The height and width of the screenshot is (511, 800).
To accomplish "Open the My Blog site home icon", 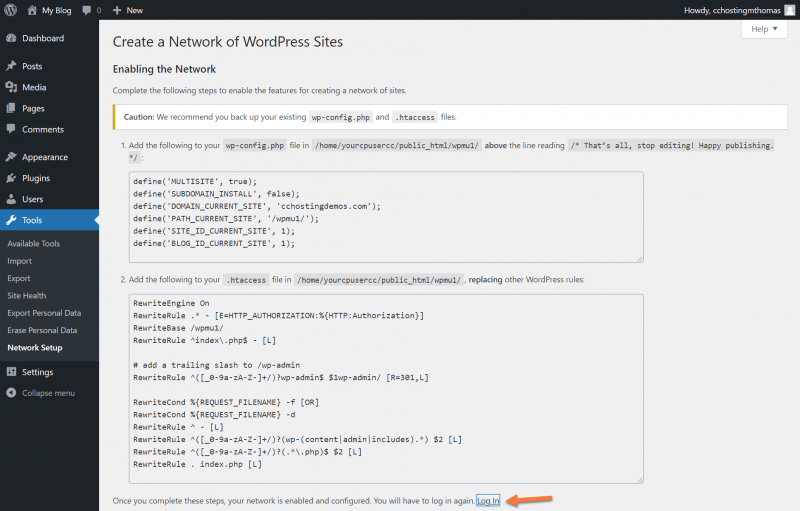I will pos(32,10).
